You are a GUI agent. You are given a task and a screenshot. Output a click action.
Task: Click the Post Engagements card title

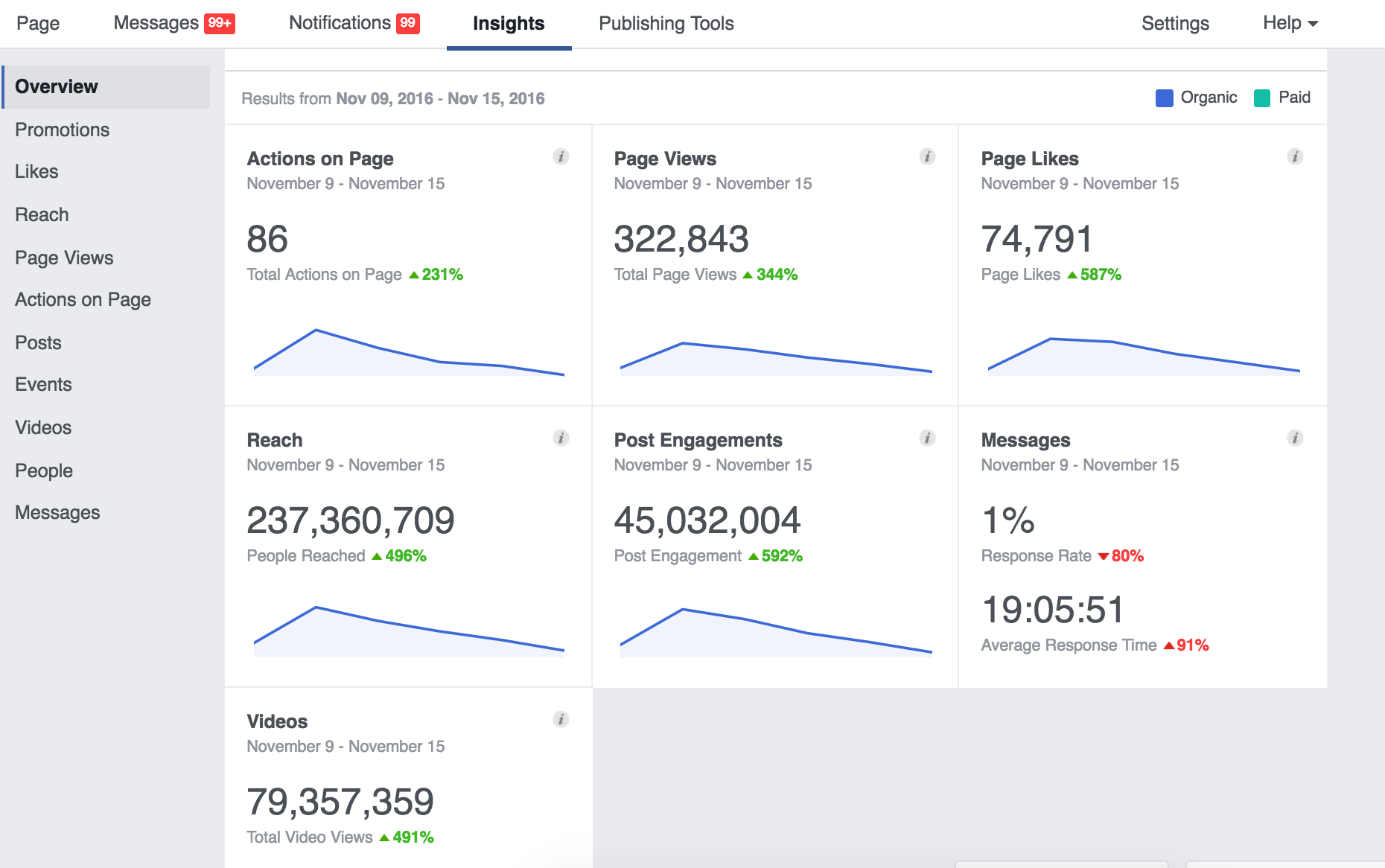point(698,440)
